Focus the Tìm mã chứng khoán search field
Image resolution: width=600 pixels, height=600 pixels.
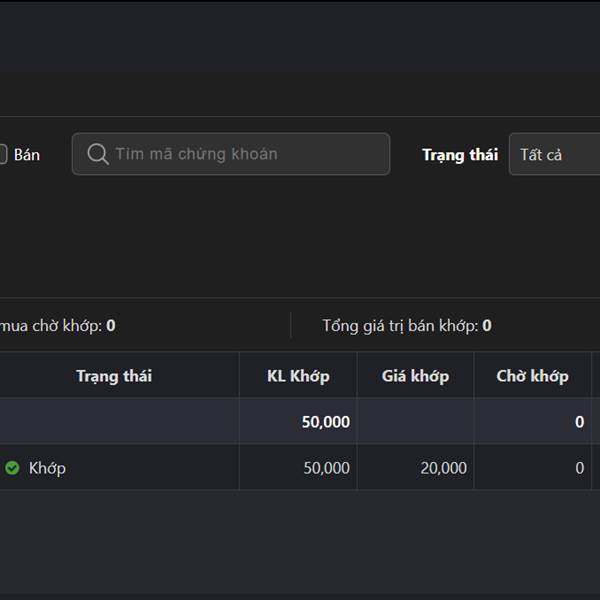click(231, 154)
